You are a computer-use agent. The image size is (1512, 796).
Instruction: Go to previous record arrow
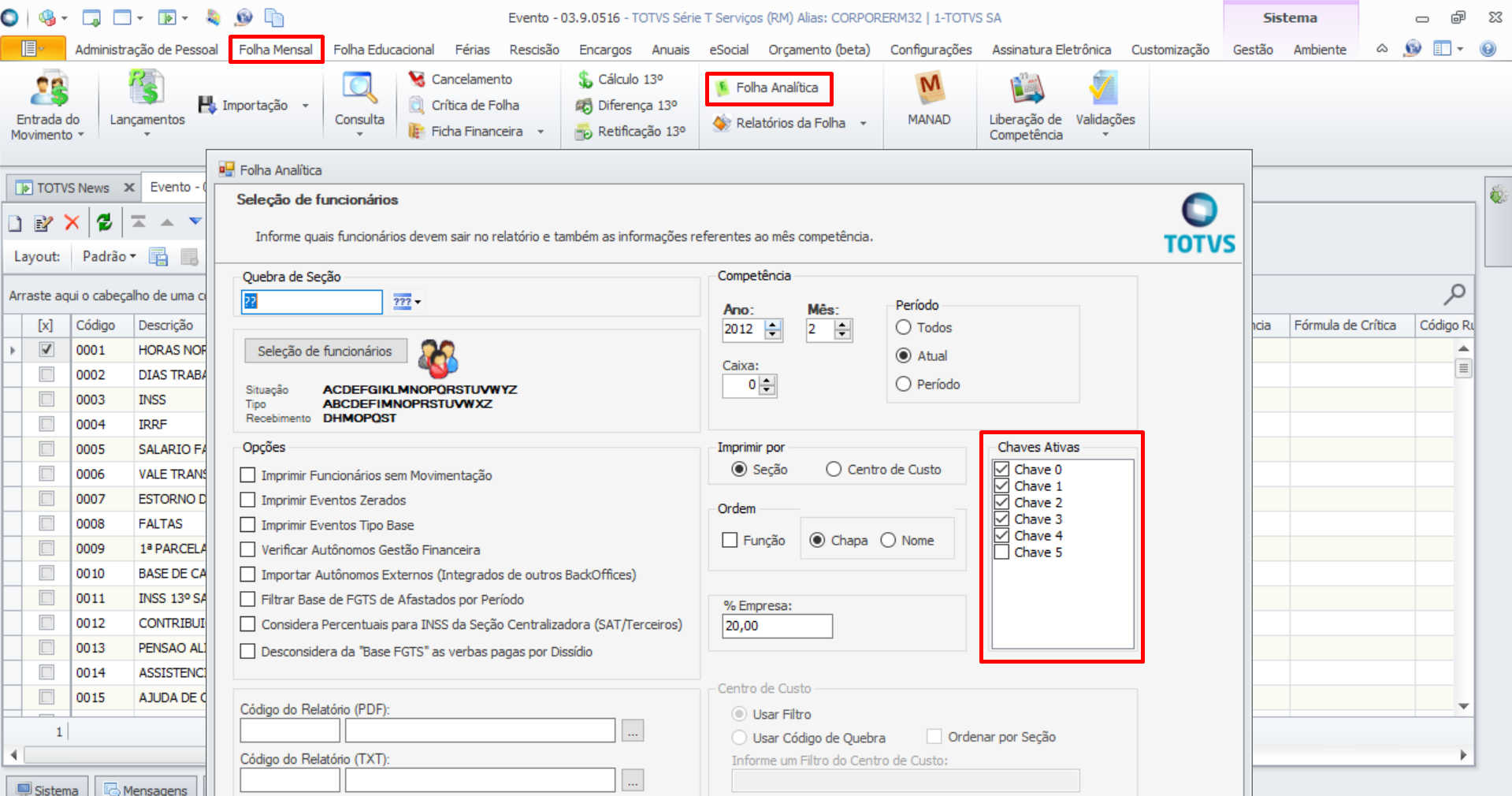[167, 222]
